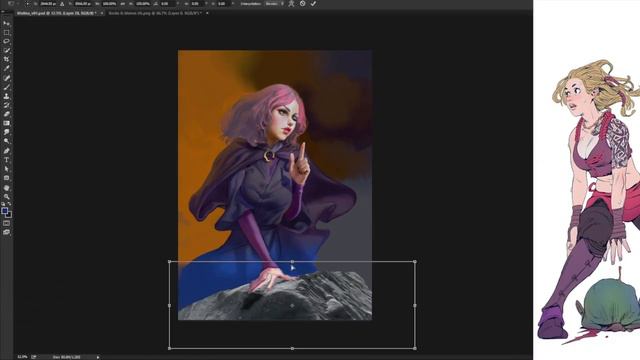Close the first document tab
The image size is (640, 360).
[x=102, y=13]
